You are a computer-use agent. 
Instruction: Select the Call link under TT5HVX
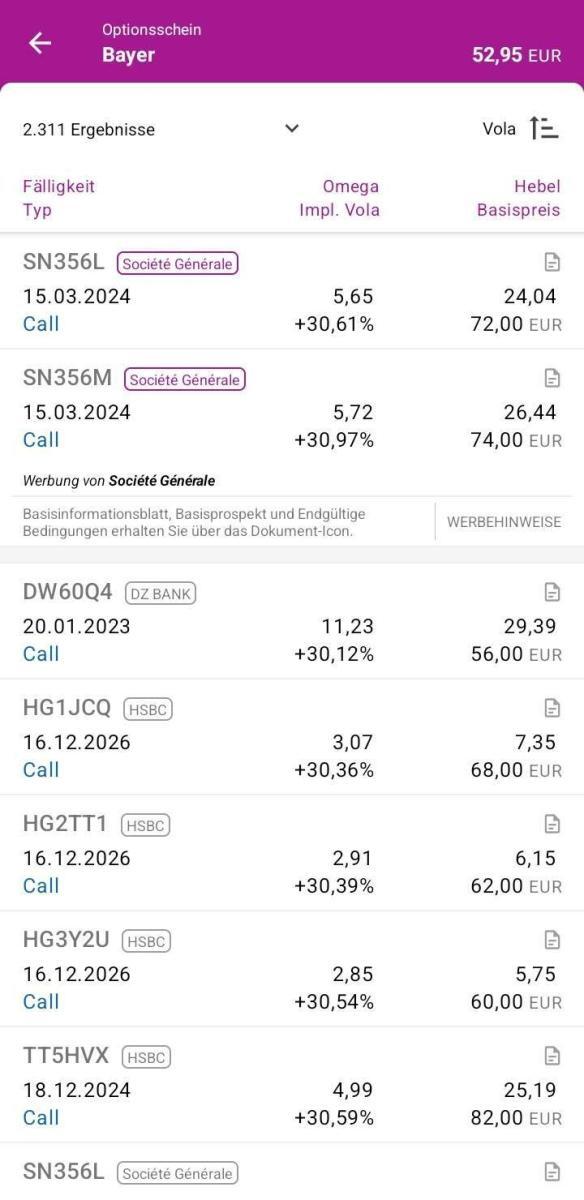point(39,1117)
